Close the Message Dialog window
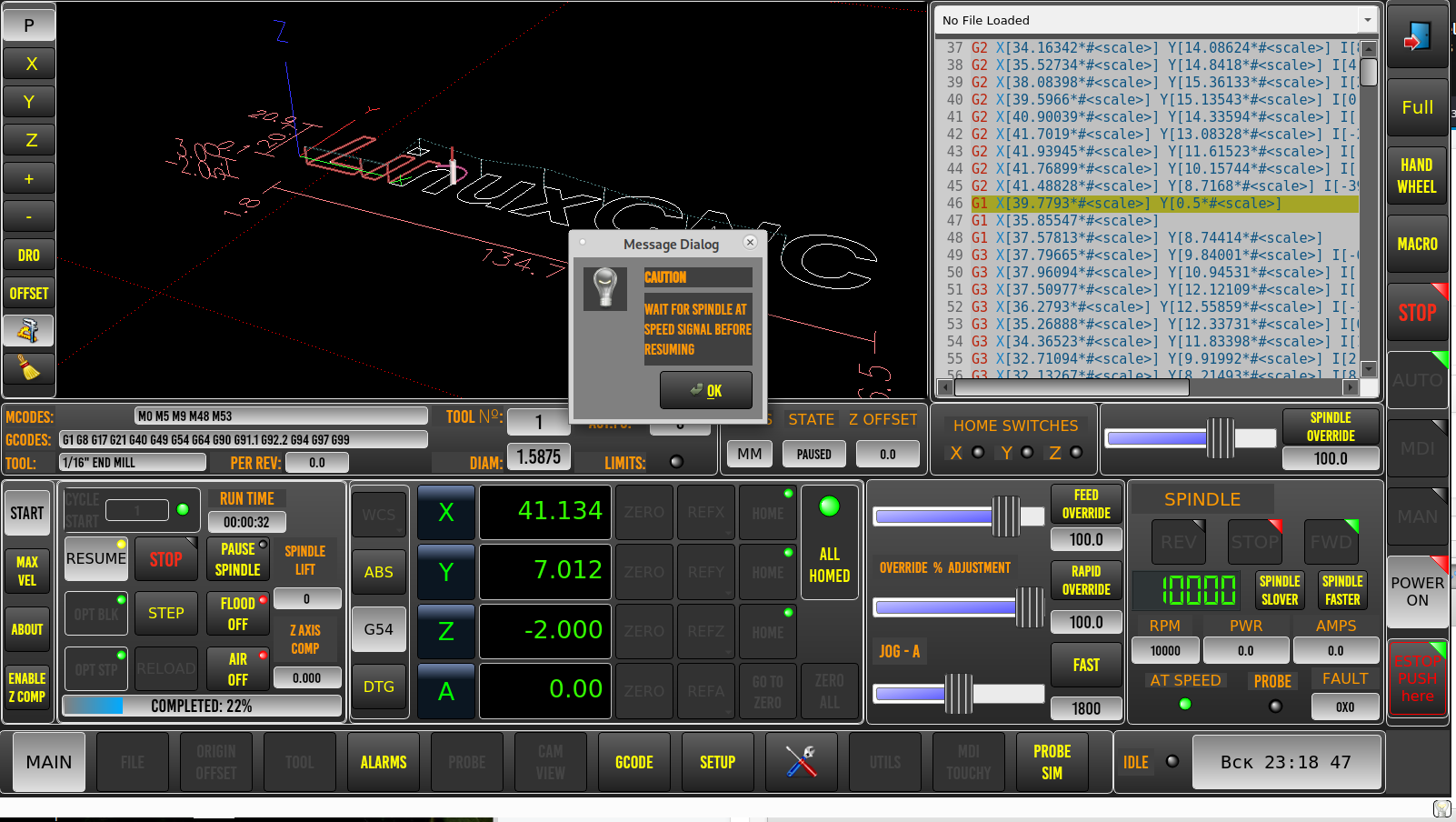 750,242
